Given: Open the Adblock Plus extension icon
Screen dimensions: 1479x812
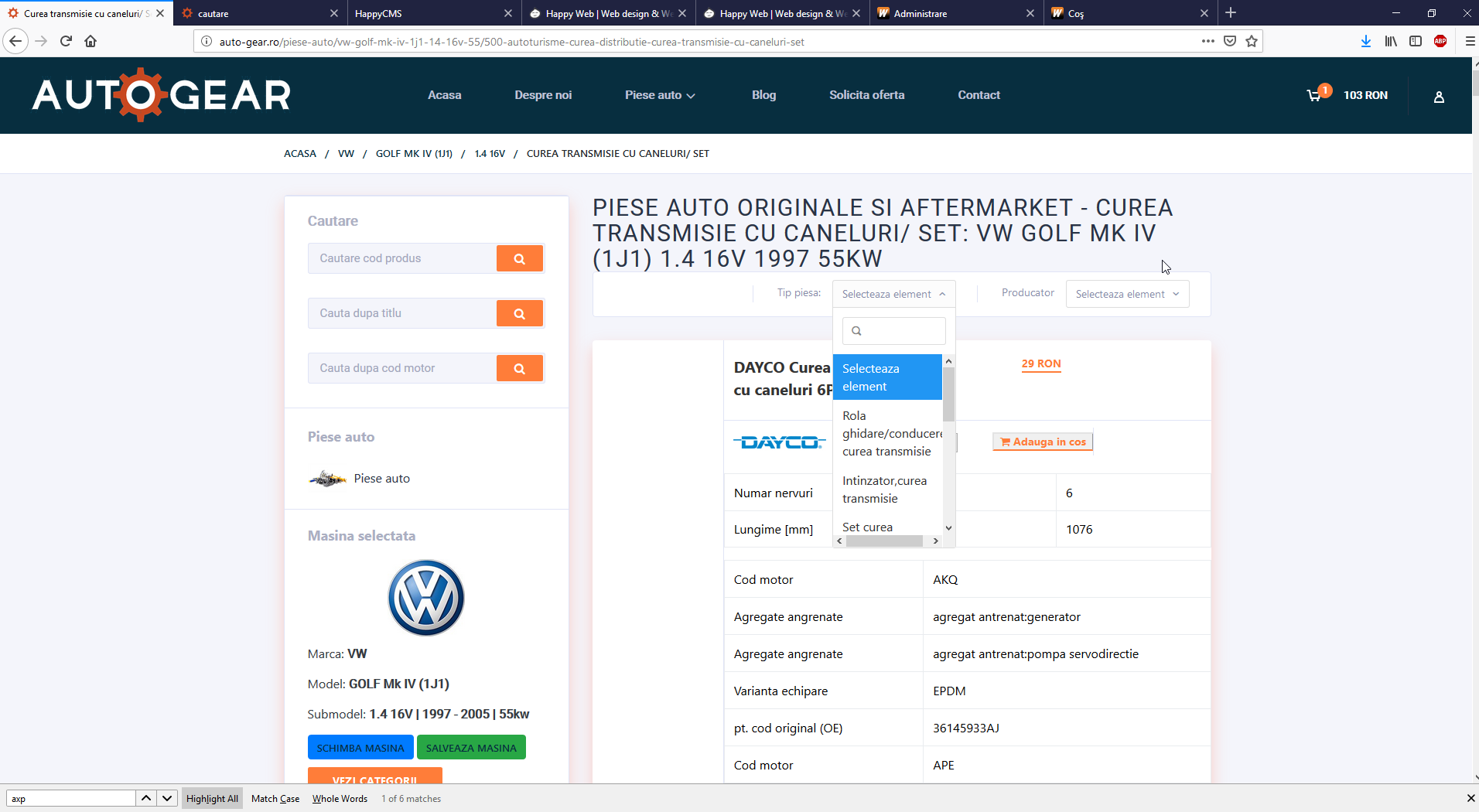Looking at the screenshot, I should click(x=1440, y=41).
